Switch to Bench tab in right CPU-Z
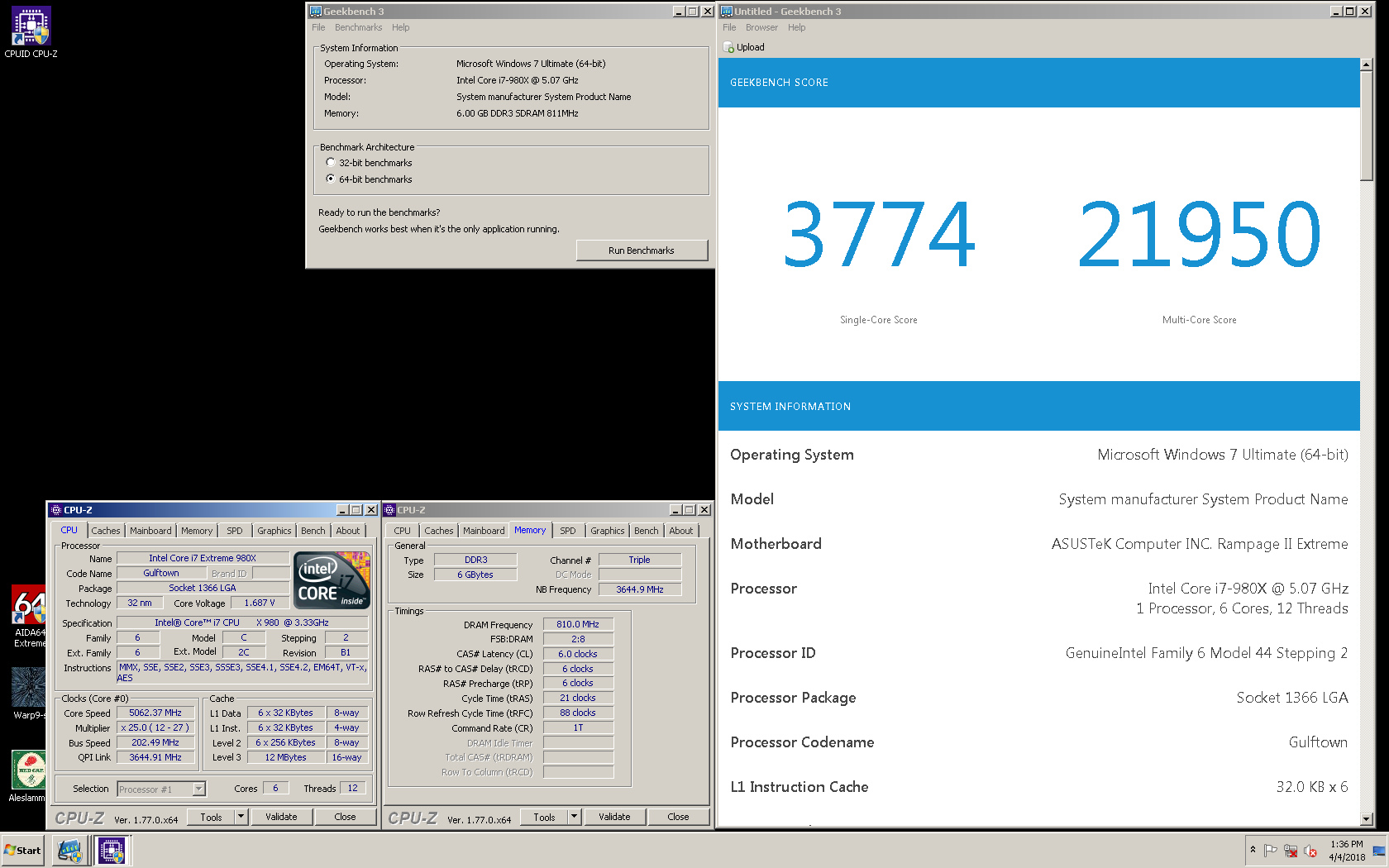This screenshot has width=1389, height=868. pos(646,531)
